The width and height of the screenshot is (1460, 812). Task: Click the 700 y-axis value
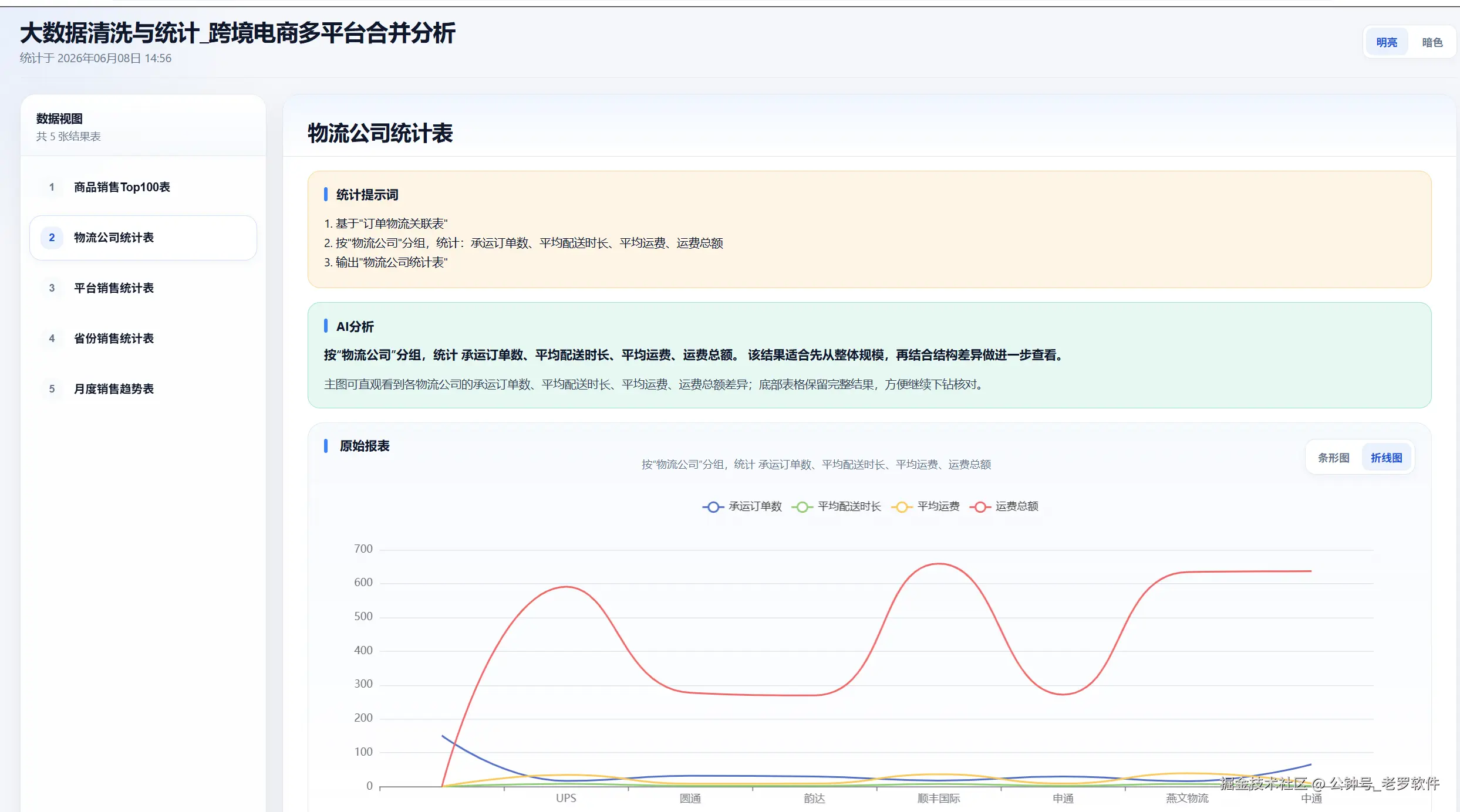pyautogui.click(x=363, y=549)
